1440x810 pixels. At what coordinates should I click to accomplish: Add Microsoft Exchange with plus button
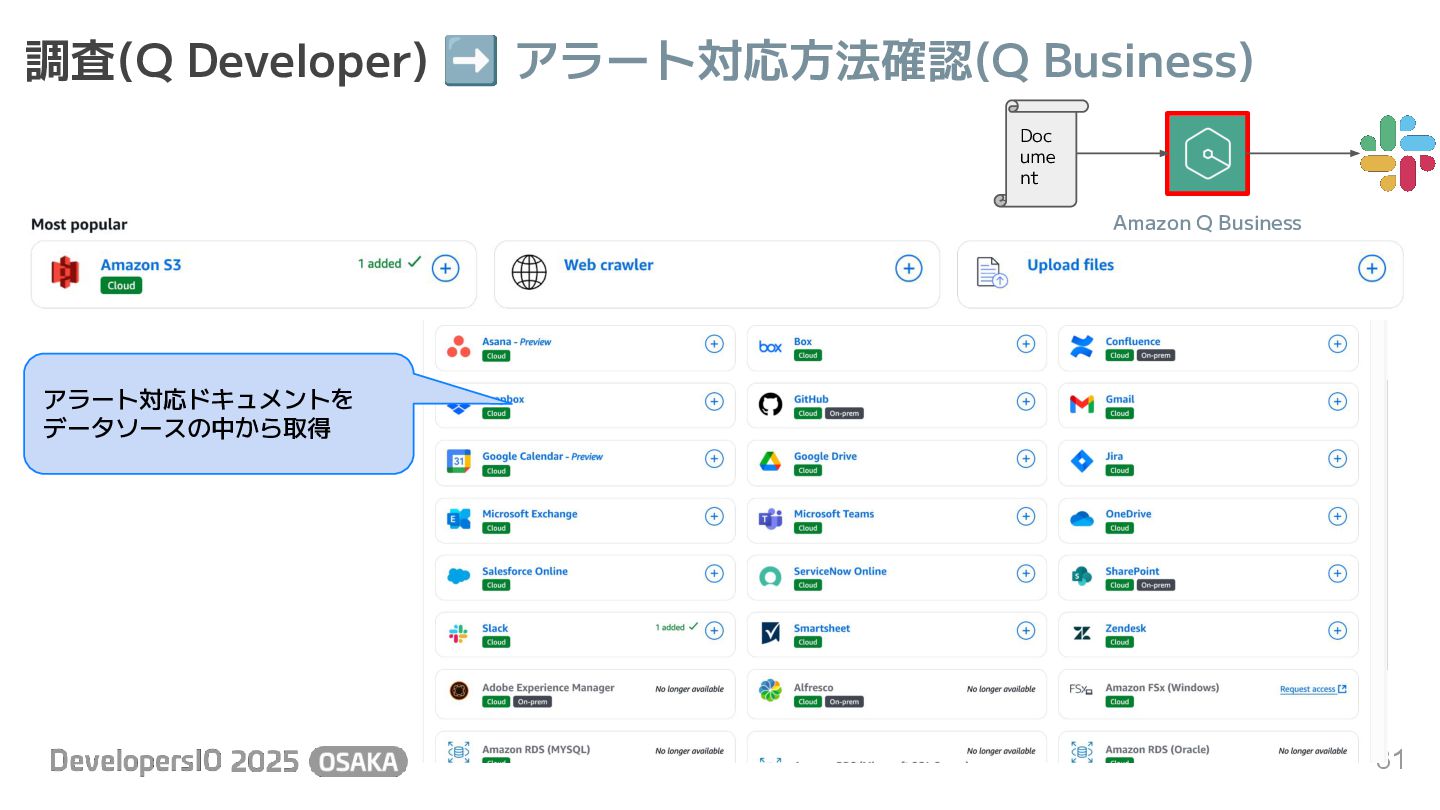(714, 516)
